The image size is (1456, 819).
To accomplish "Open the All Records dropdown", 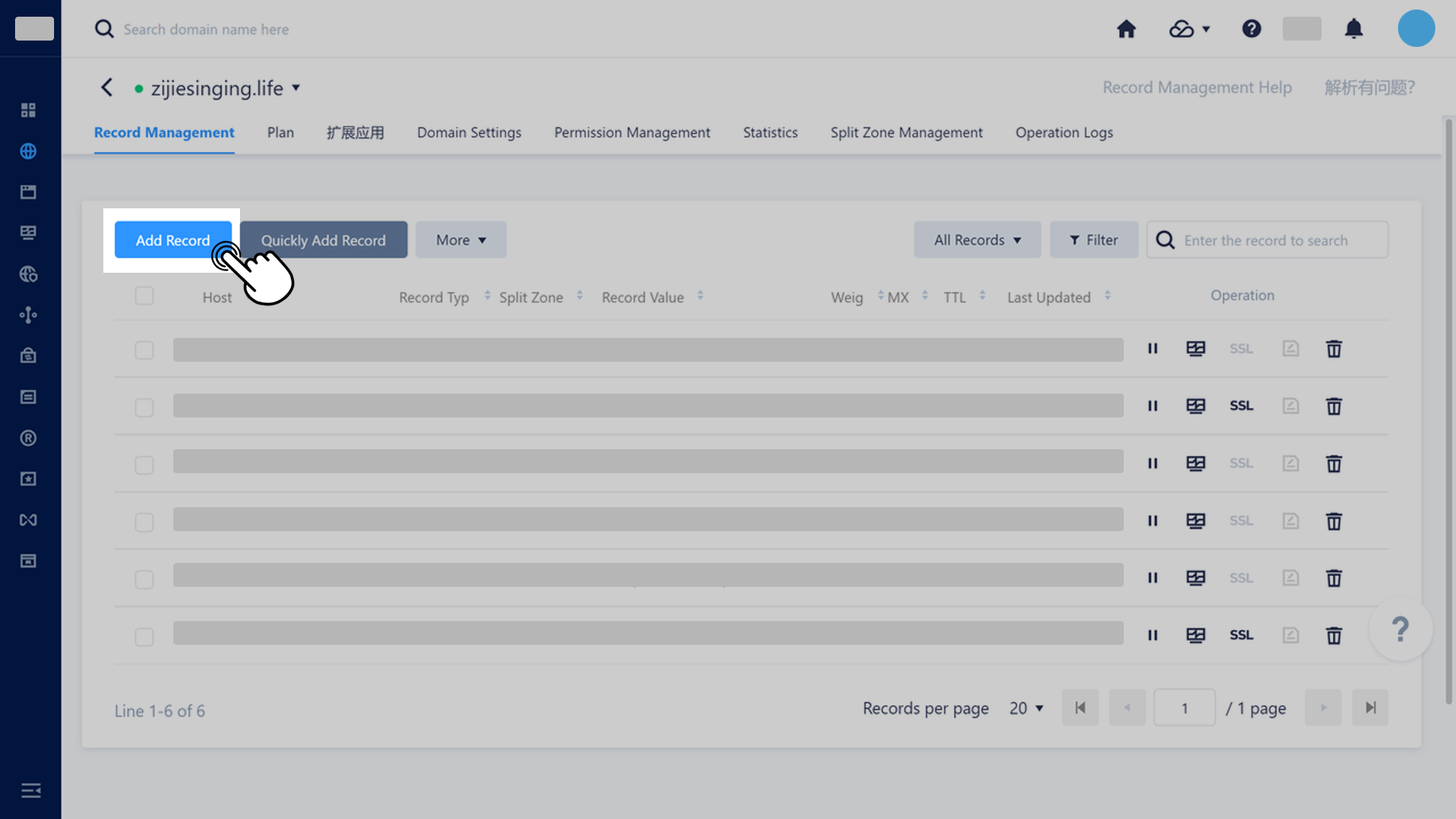I will pos(977,239).
